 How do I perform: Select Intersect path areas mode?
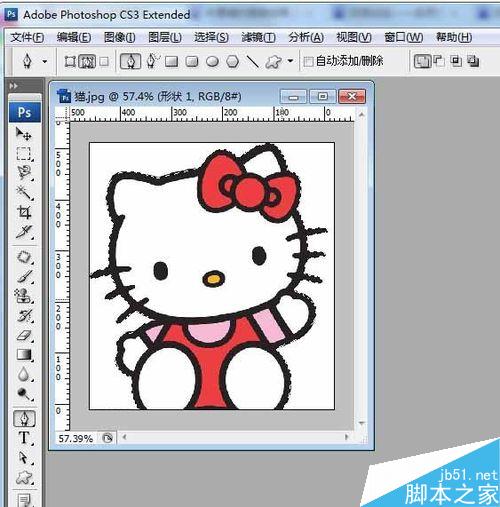pos(456,61)
